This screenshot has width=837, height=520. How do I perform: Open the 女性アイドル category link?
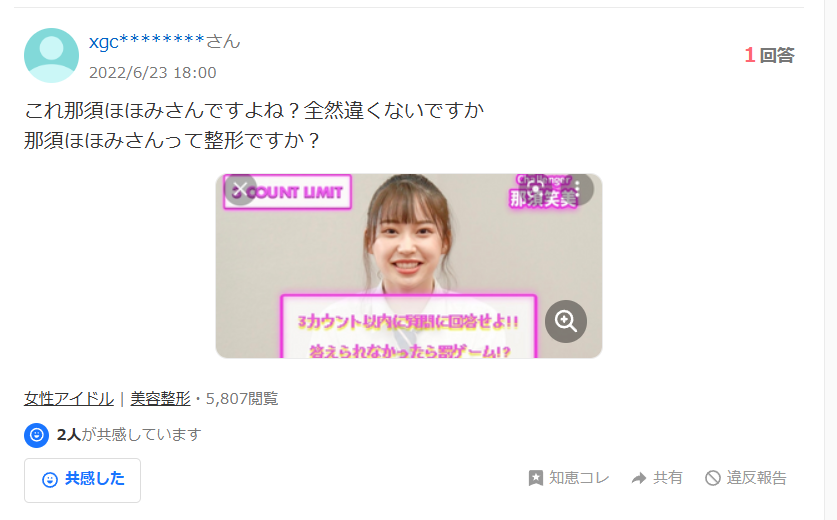[69, 399]
